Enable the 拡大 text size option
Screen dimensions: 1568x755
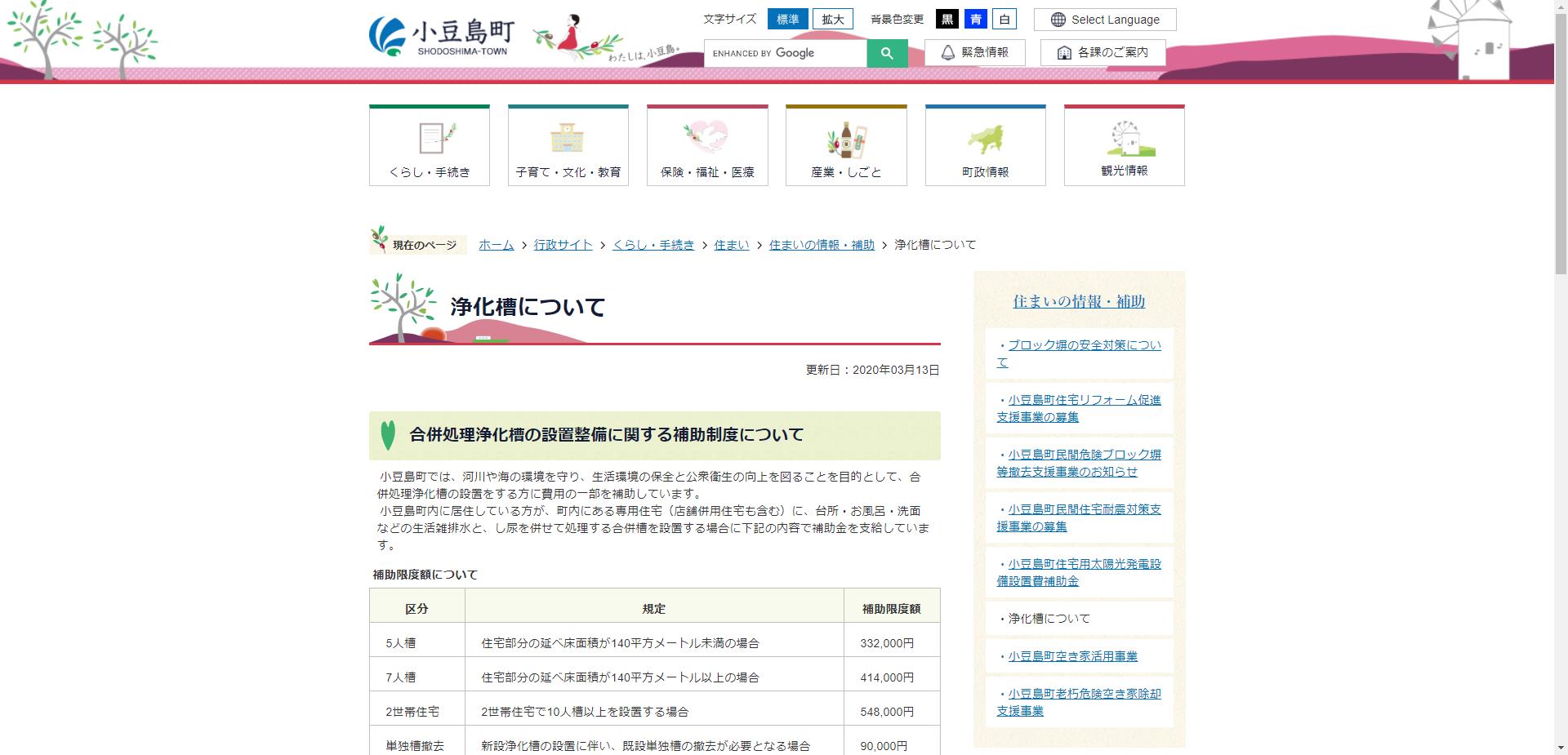point(832,19)
